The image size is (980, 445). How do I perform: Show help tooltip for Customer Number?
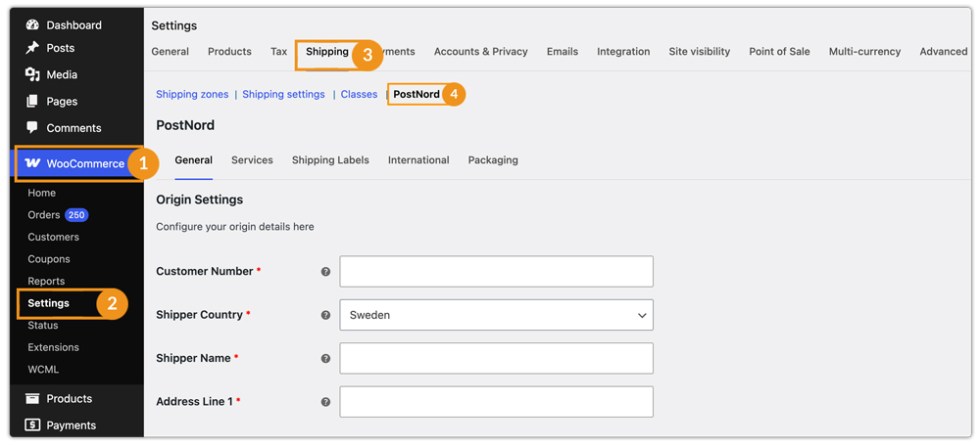click(x=326, y=272)
